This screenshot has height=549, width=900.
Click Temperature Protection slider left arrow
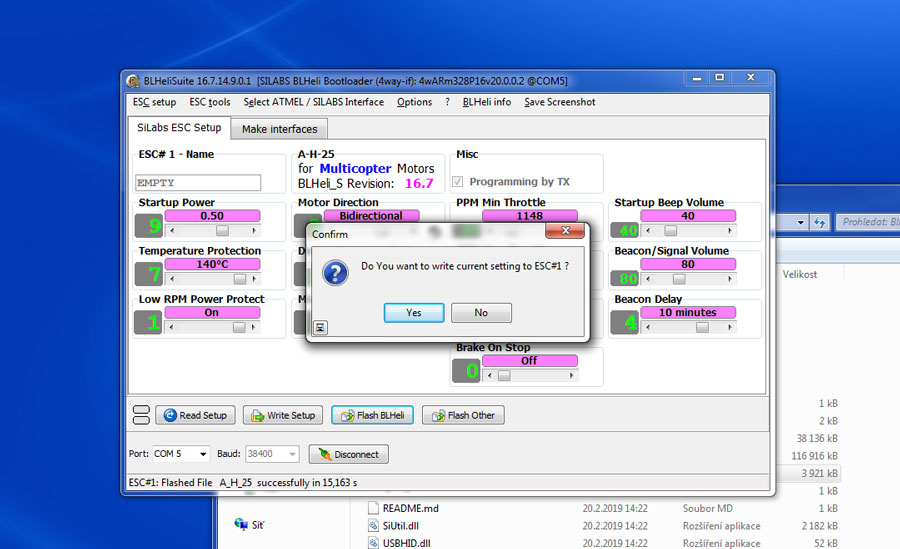tap(172, 279)
